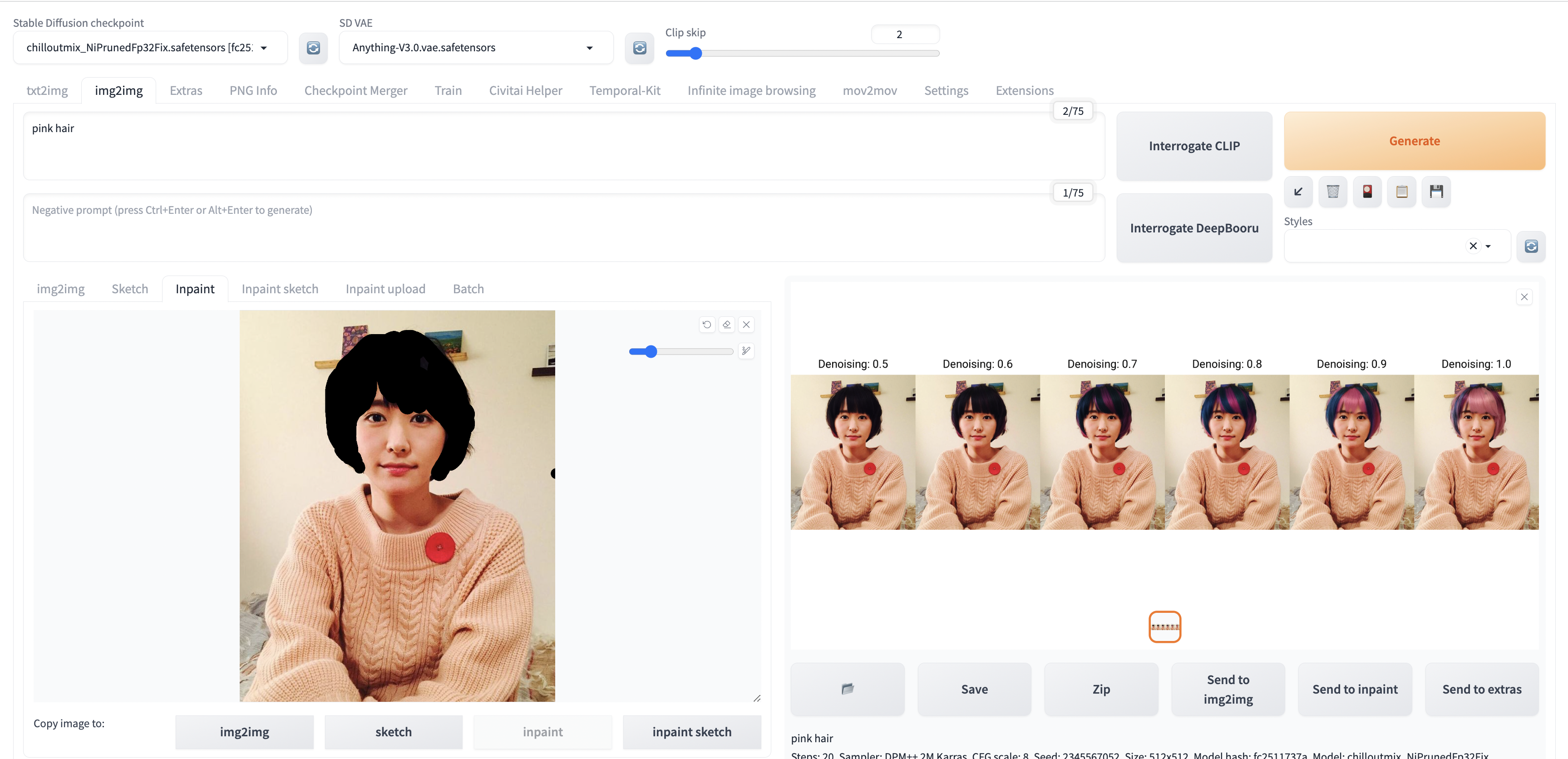This screenshot has width=1568, height=759.
Task: Open Infinite image browsing tab
Action: pos(751,90)
